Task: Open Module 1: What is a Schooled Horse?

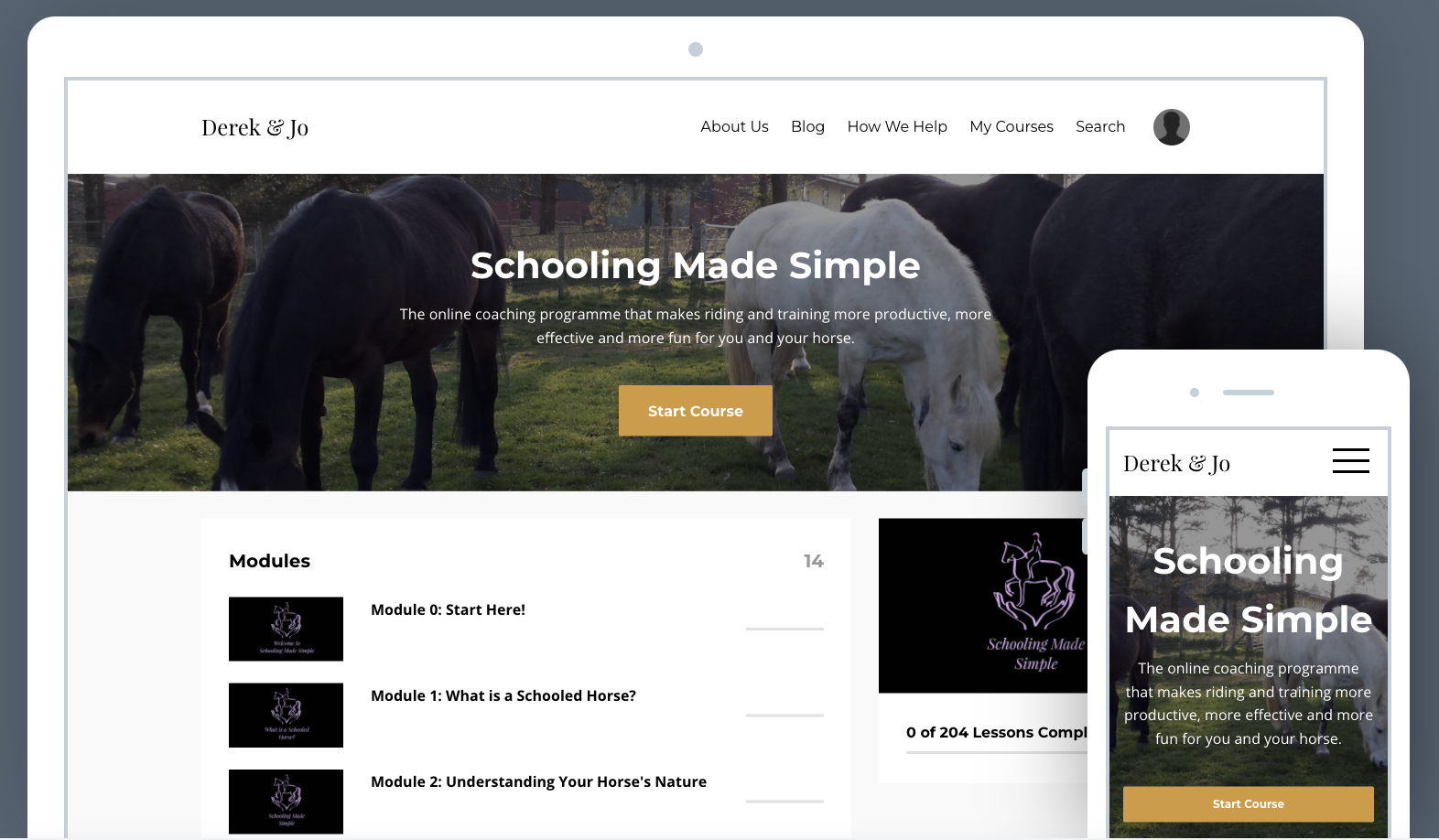Action: coord(503,695)
